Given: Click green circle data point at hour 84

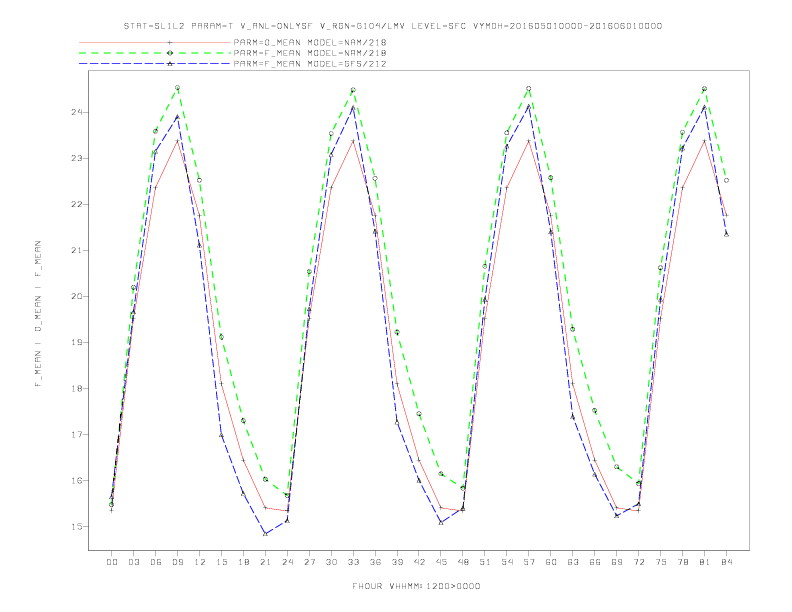Looking at the screenshot, I should tap(726, 180).
